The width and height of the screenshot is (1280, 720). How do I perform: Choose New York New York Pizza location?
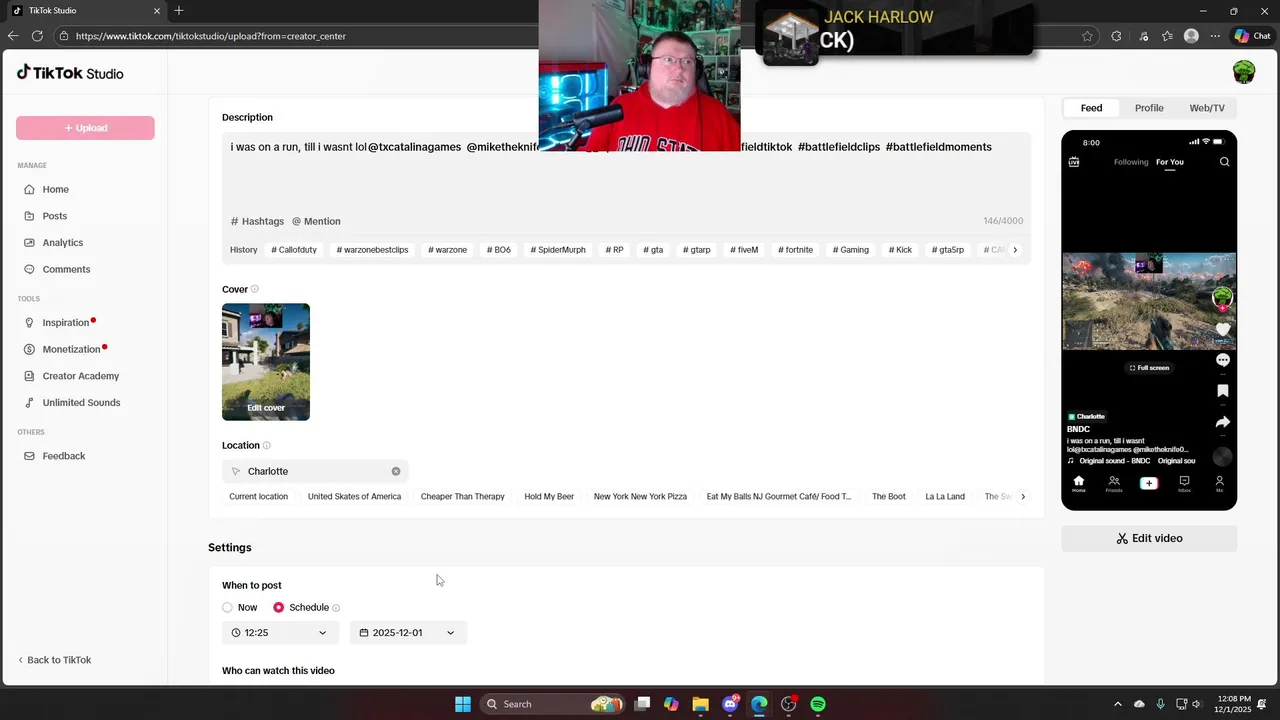pyautogui.click(x=640, y=497)
